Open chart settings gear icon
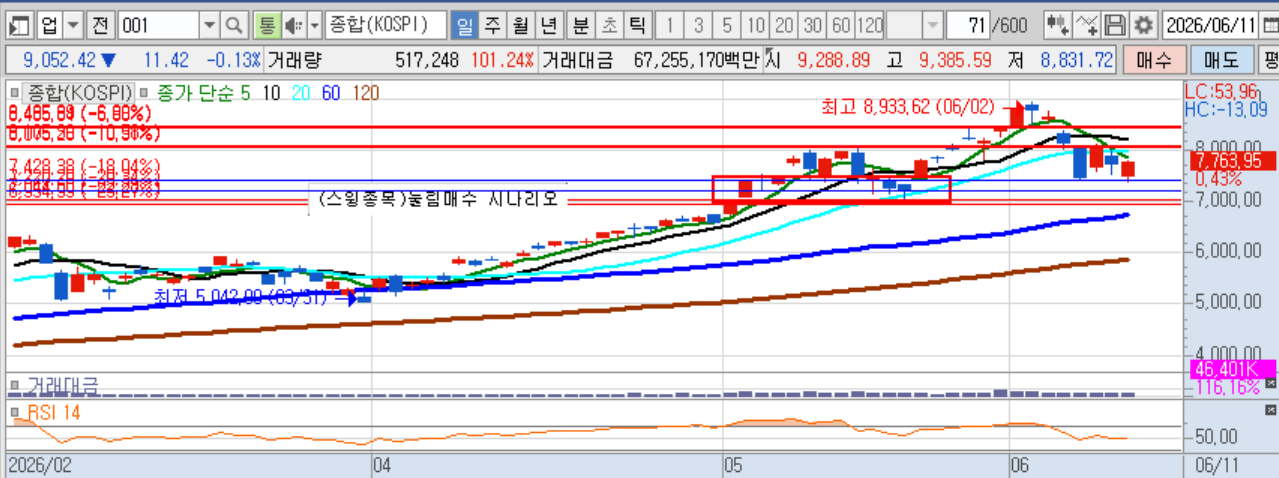This screenshot has height=478, width=1279. point(1144,24)
